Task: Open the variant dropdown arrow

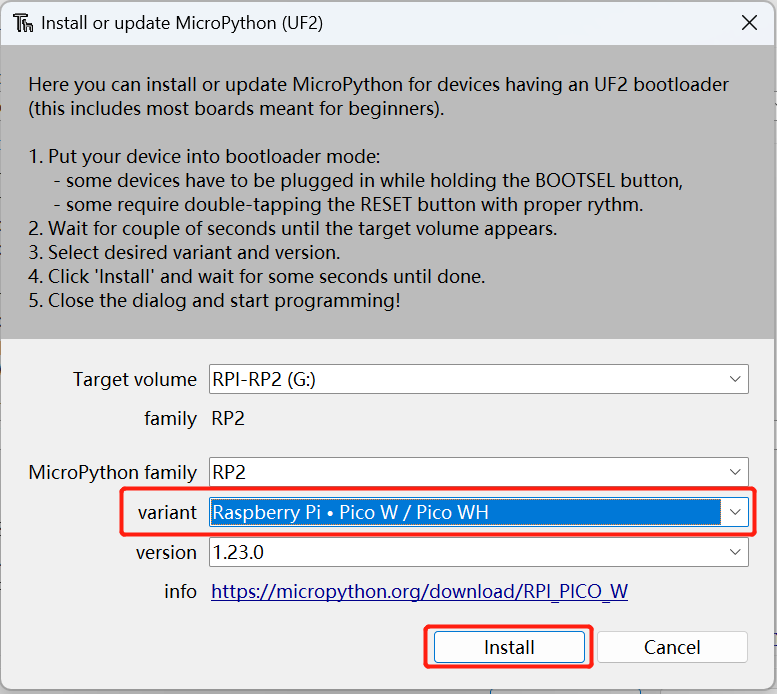Action: pyautogui.click(x=735, y=512)
